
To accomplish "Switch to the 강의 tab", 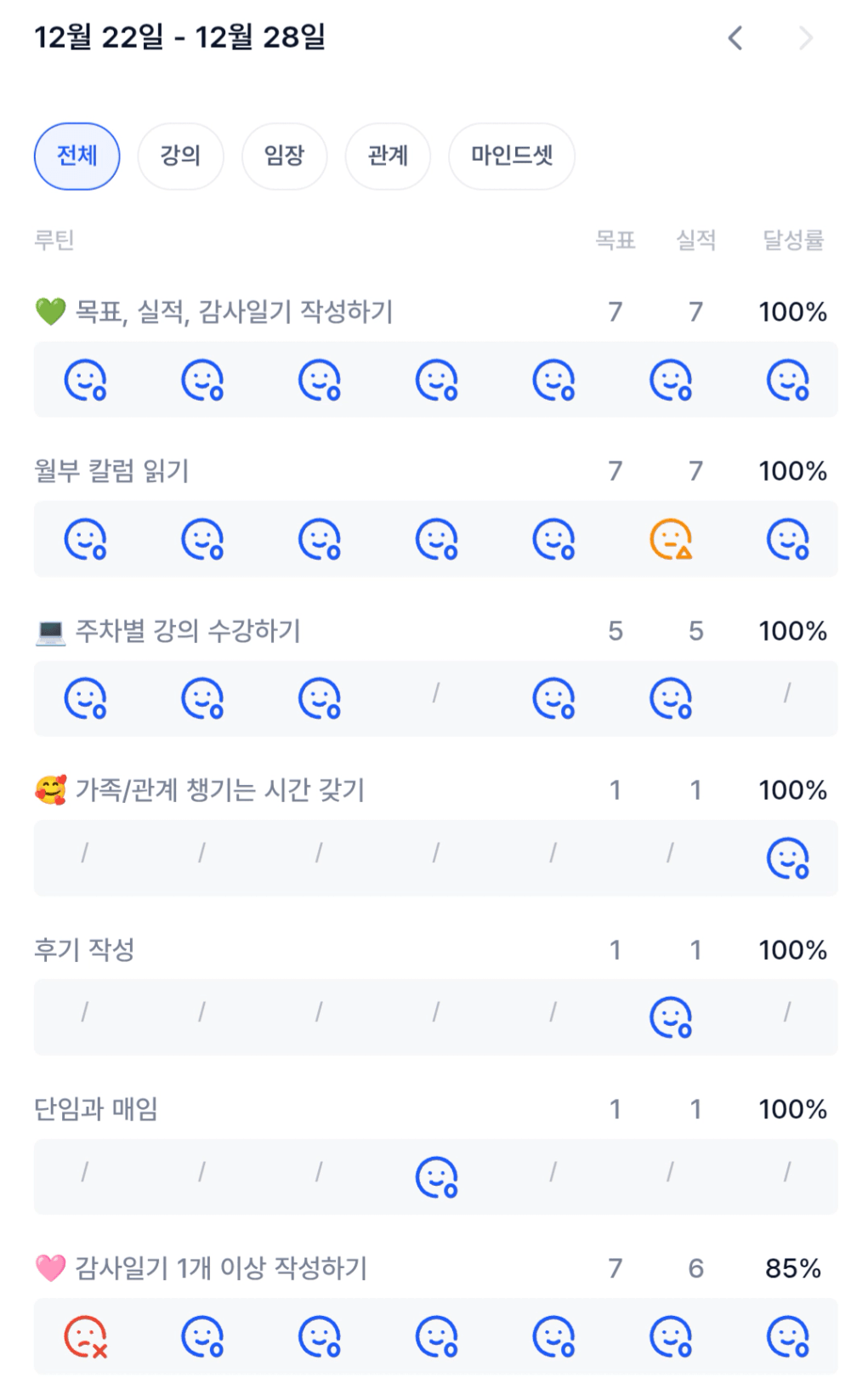I will (180, 156).
